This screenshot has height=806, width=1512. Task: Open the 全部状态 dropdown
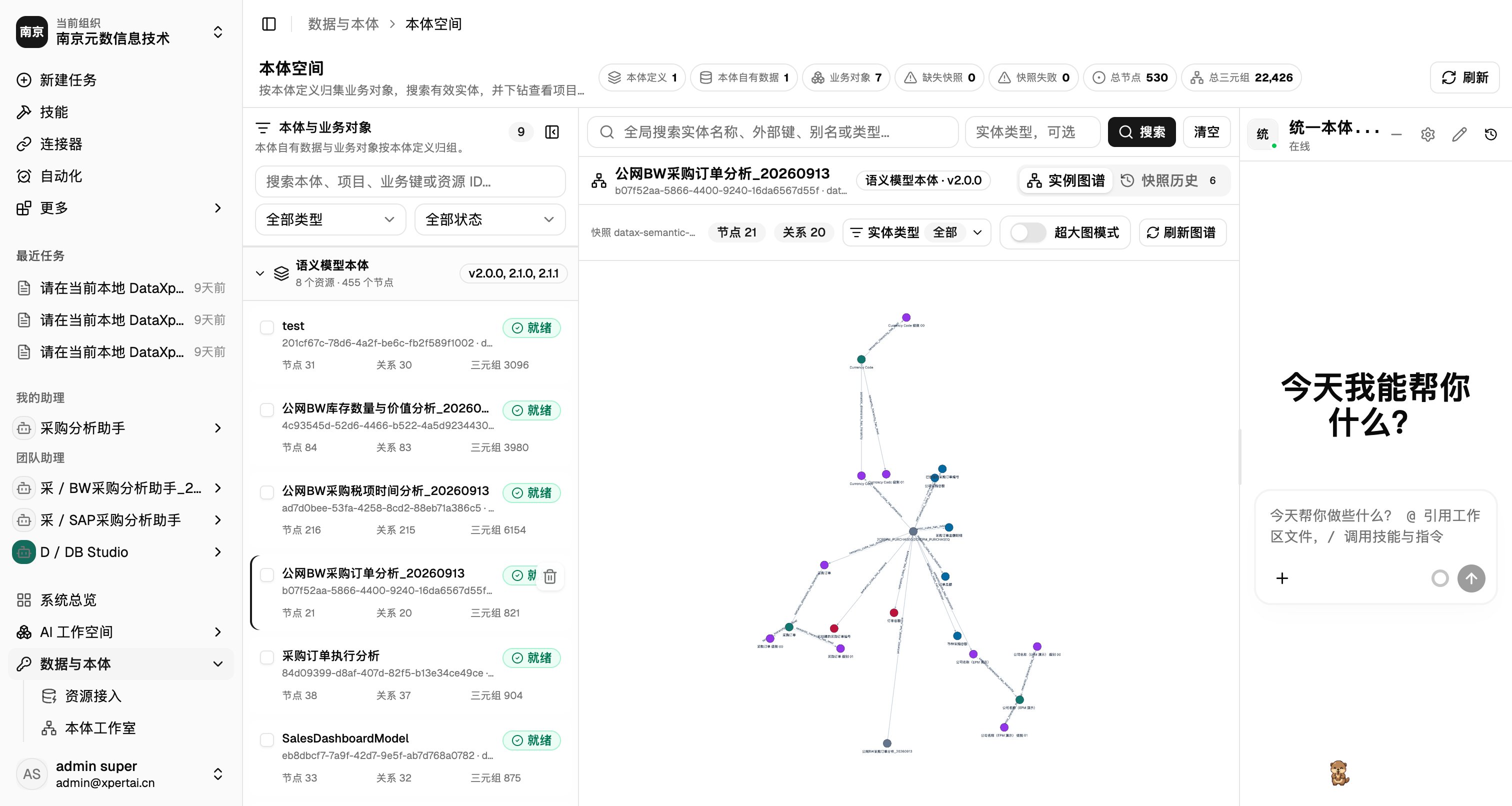(489, 219)
